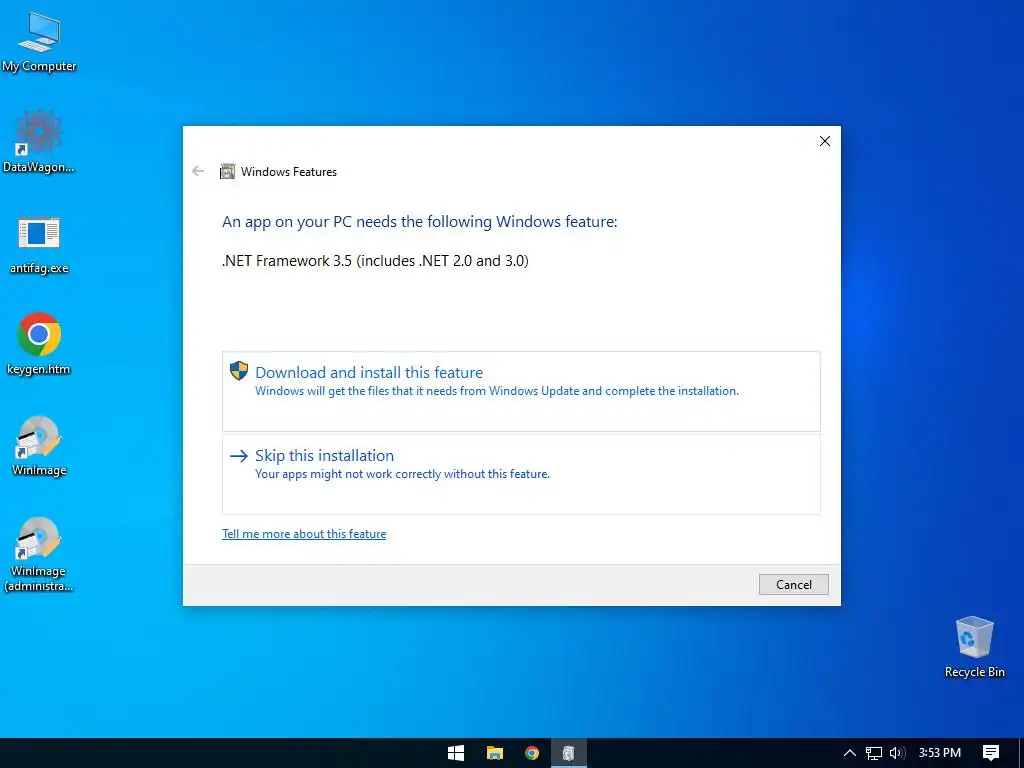Close the Windows Features dialog
This screenshot has width=1024, height=768.
(825, 141)
